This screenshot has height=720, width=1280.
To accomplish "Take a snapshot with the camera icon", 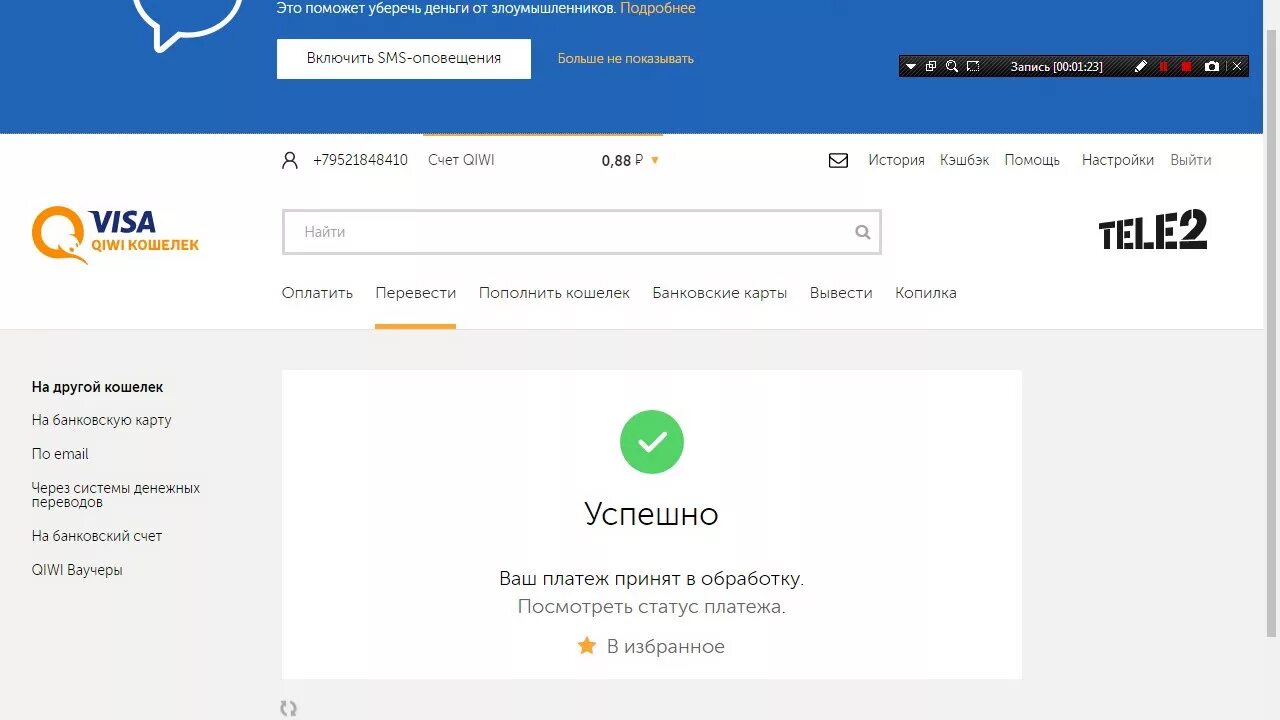I will point(1212,67).
